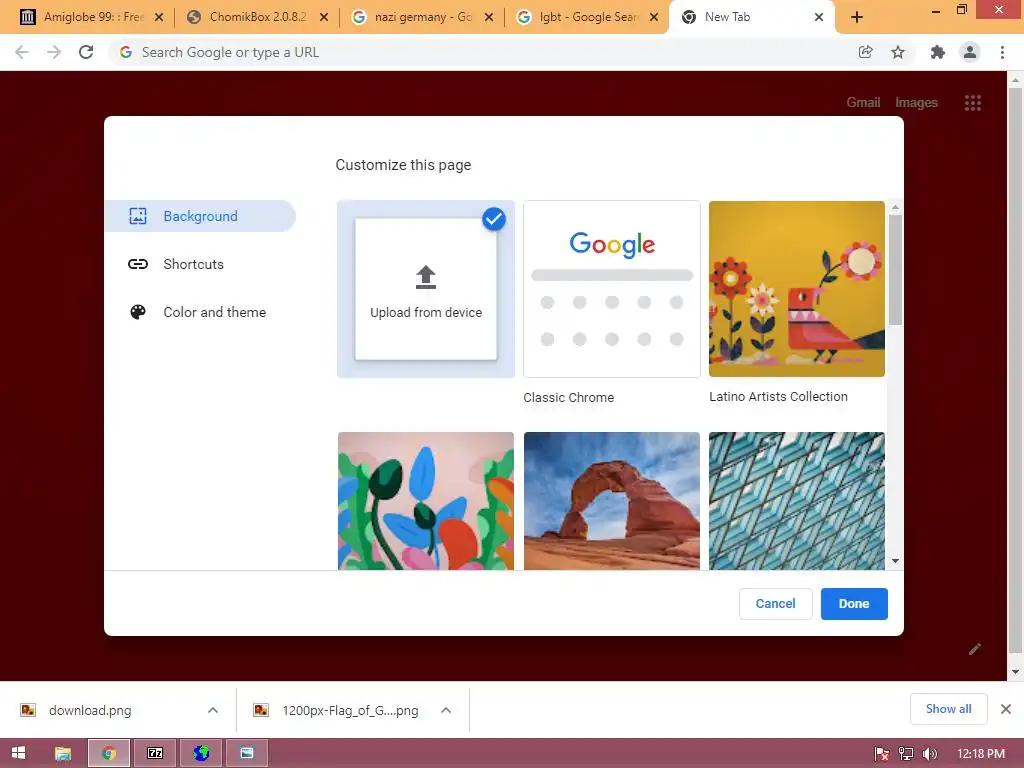Open the Chrome profile avatar
Screen dimensions: 1024x768
970,52
